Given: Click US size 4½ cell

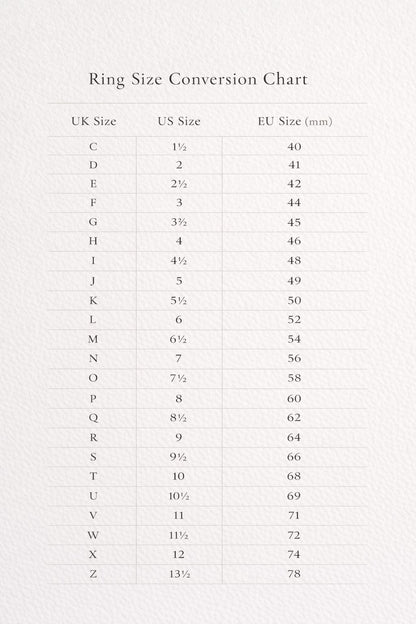Looking at the screenshot, I should 179,261.
